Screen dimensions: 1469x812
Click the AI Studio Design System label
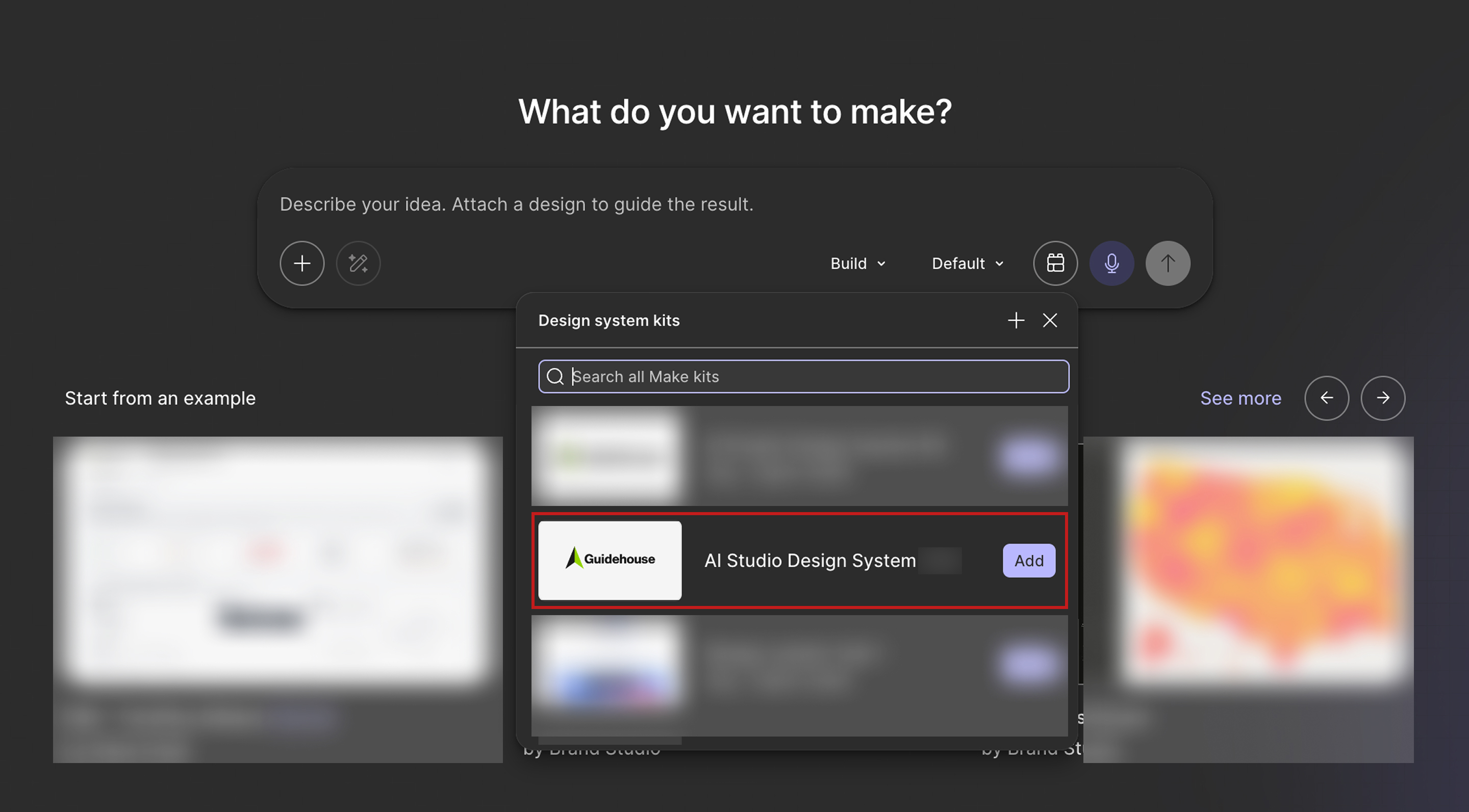click(810, 561)
